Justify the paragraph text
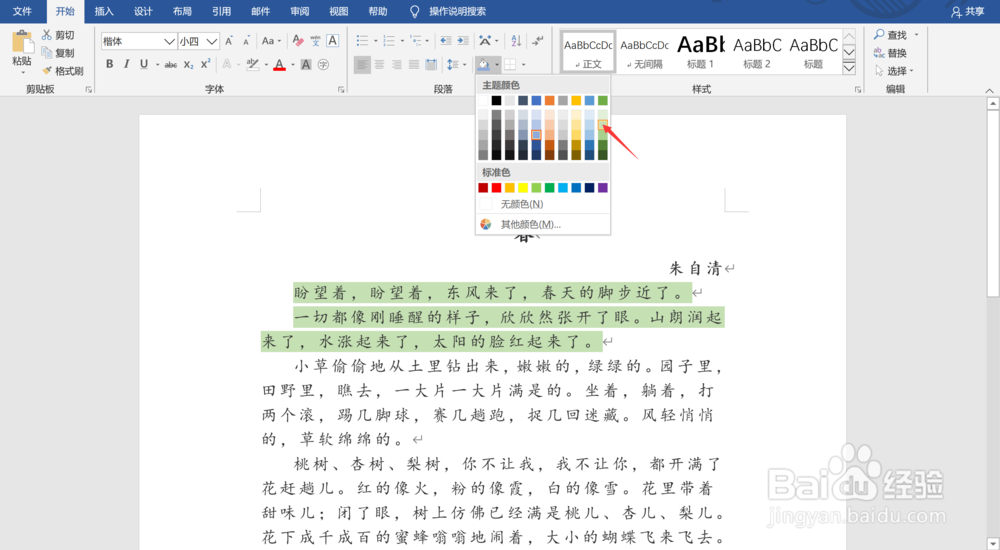This screenshot has width=1000, height=550. tap(414, 64)
